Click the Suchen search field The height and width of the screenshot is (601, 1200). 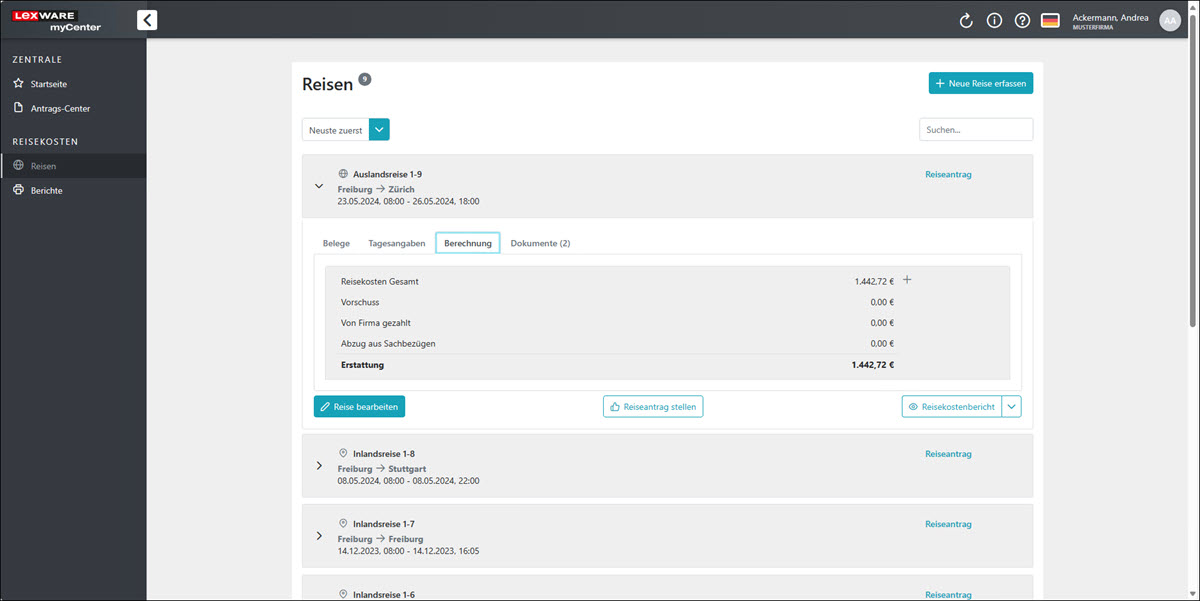click(x=975, y=130)
